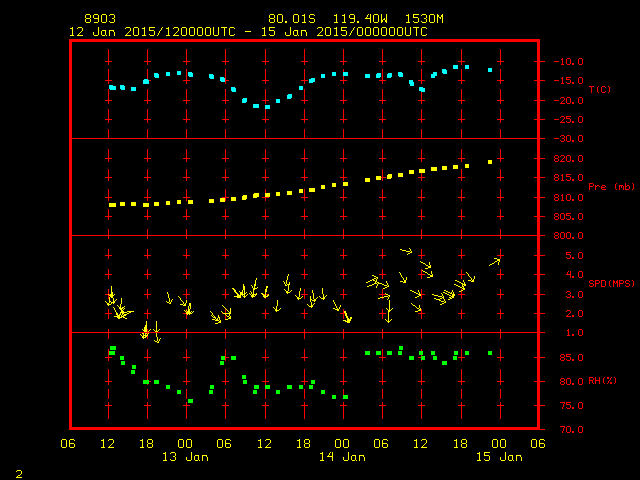Viewport: 640px width, 480px height.
Task: Click the 15 Jan date label
Action: [x=499, y=457]
